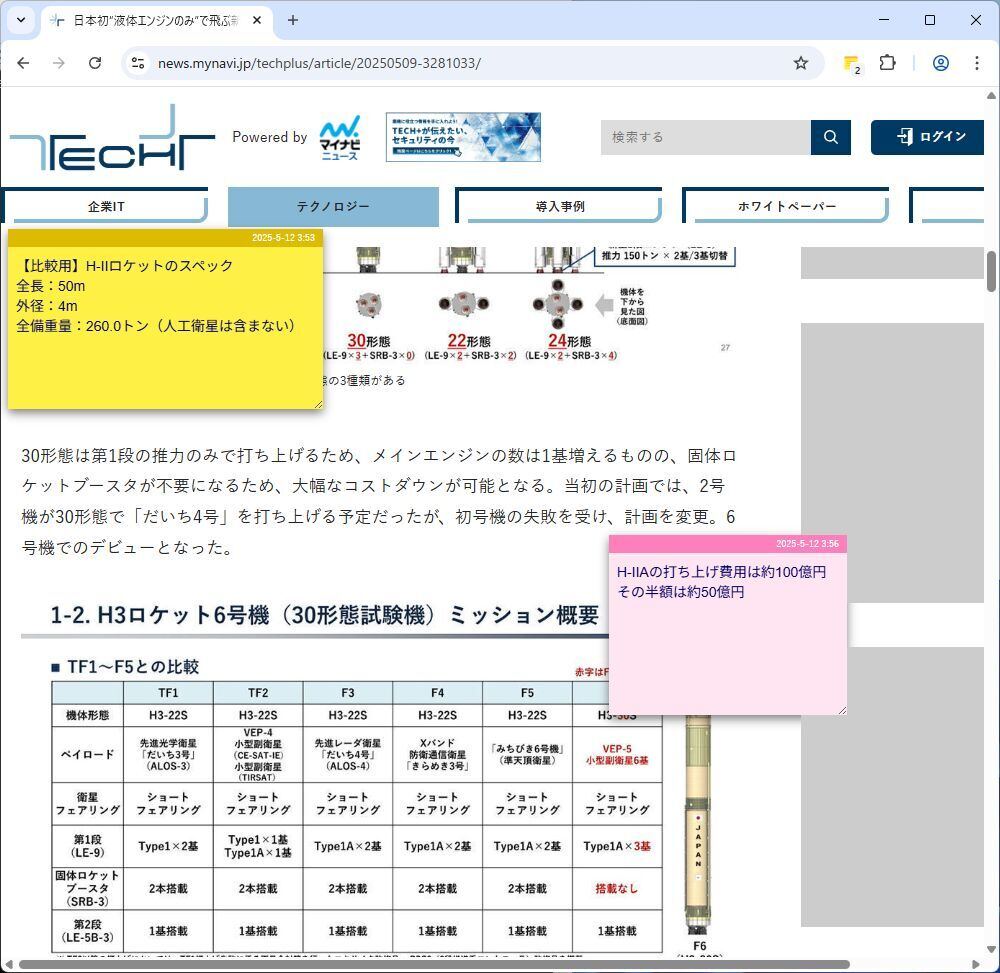Minimize the browser window
The width and height of the screenshot is (1000, 973).
click(x=884, y=20)
